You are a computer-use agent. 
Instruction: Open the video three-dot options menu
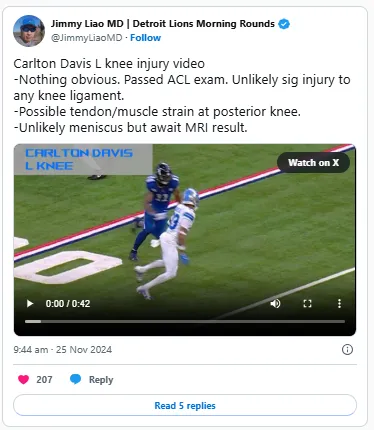339,303
